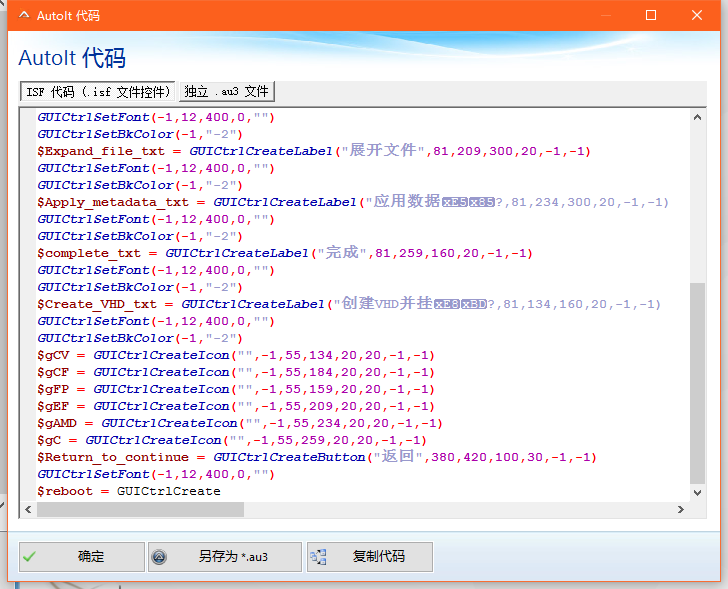Click green checkmark icon on 确定

[x=29, y=557]
